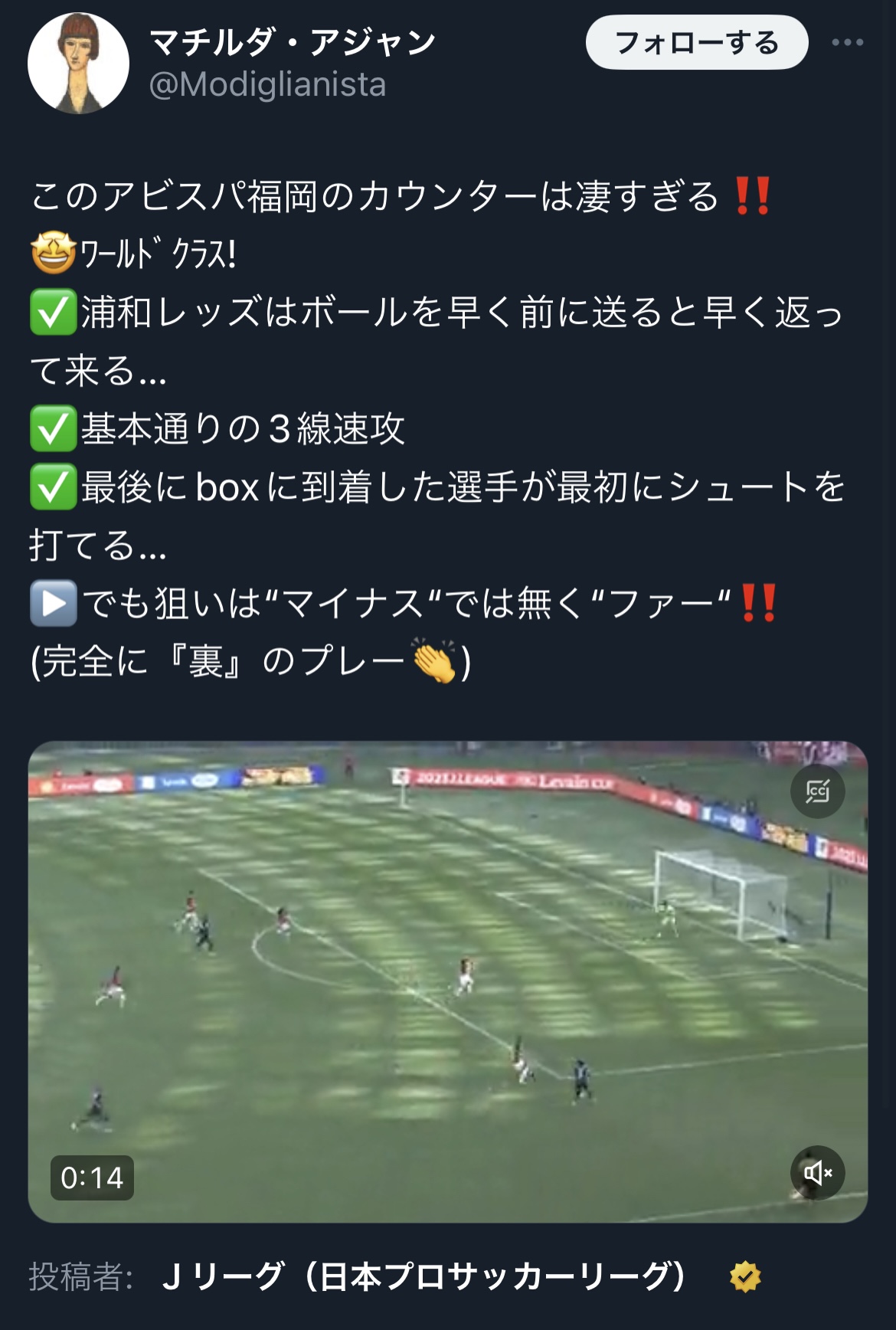
Task: Unmute the video with the speaker icon
Action: (x=817, y=1172)
